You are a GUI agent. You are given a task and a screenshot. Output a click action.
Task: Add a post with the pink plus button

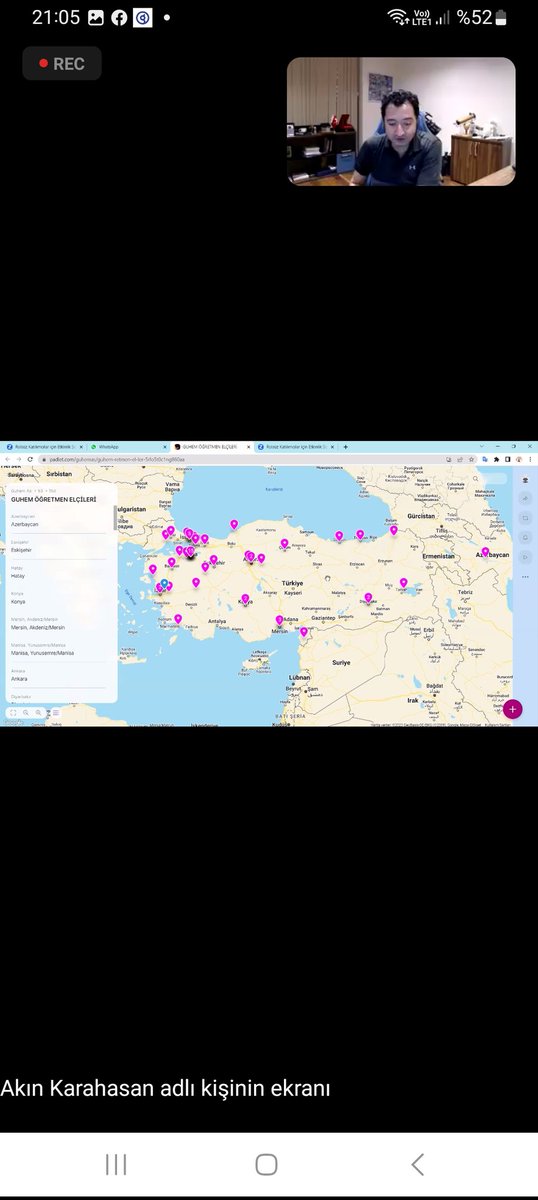(513, 709)
